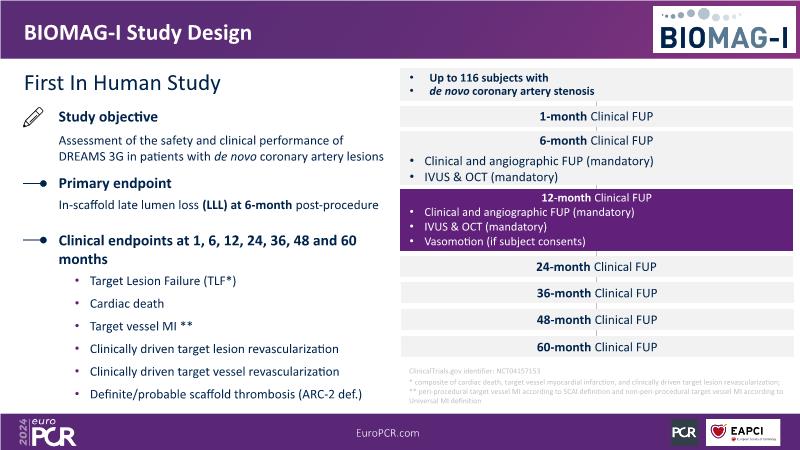Click the pencil icon beside Study objective
Image resolution: width=800 pixels, height=450 pixels.
[x=33, y=118]
